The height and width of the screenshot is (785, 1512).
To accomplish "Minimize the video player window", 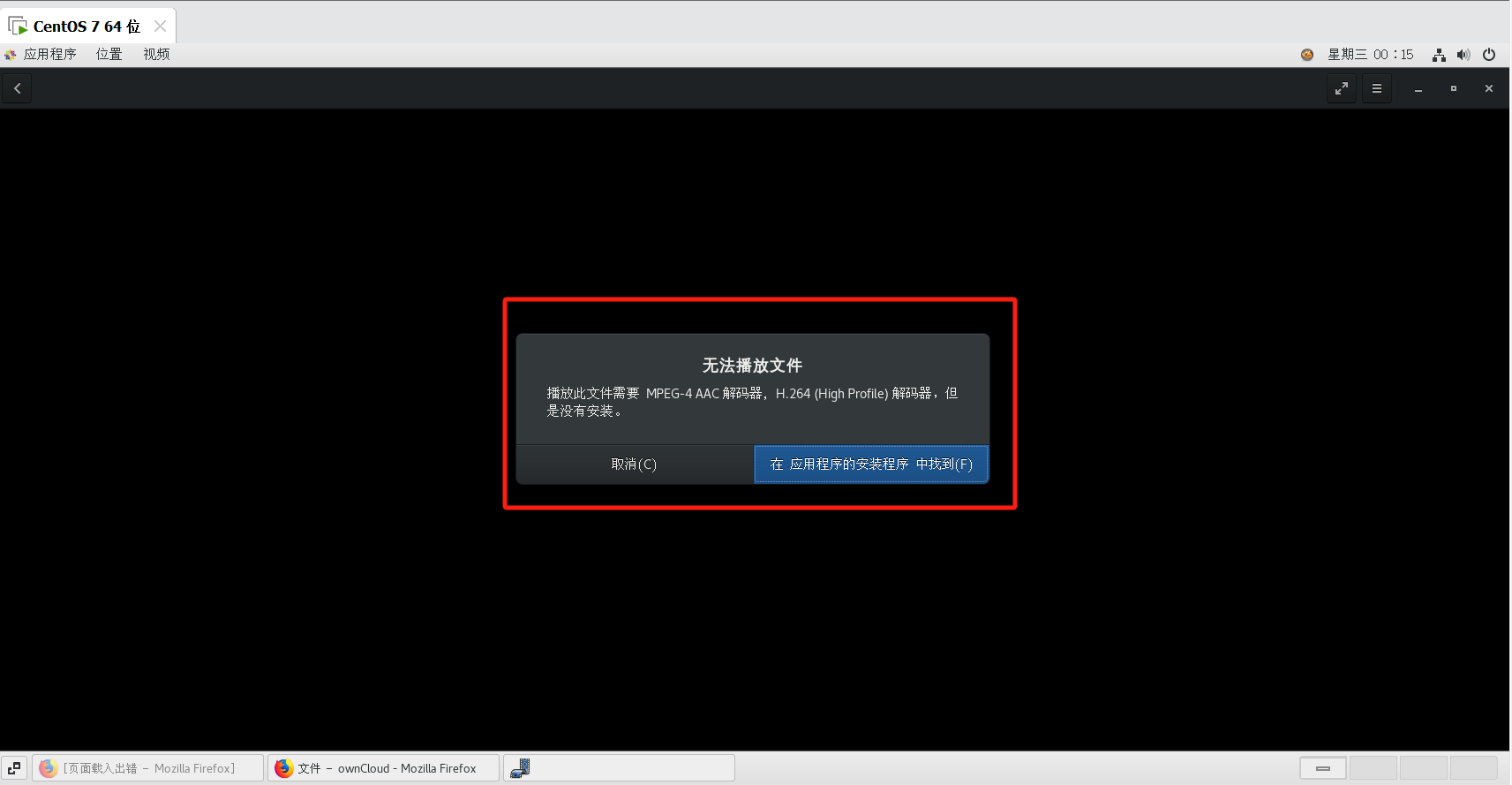I will pyautogui.click(x=1418, y=88).
